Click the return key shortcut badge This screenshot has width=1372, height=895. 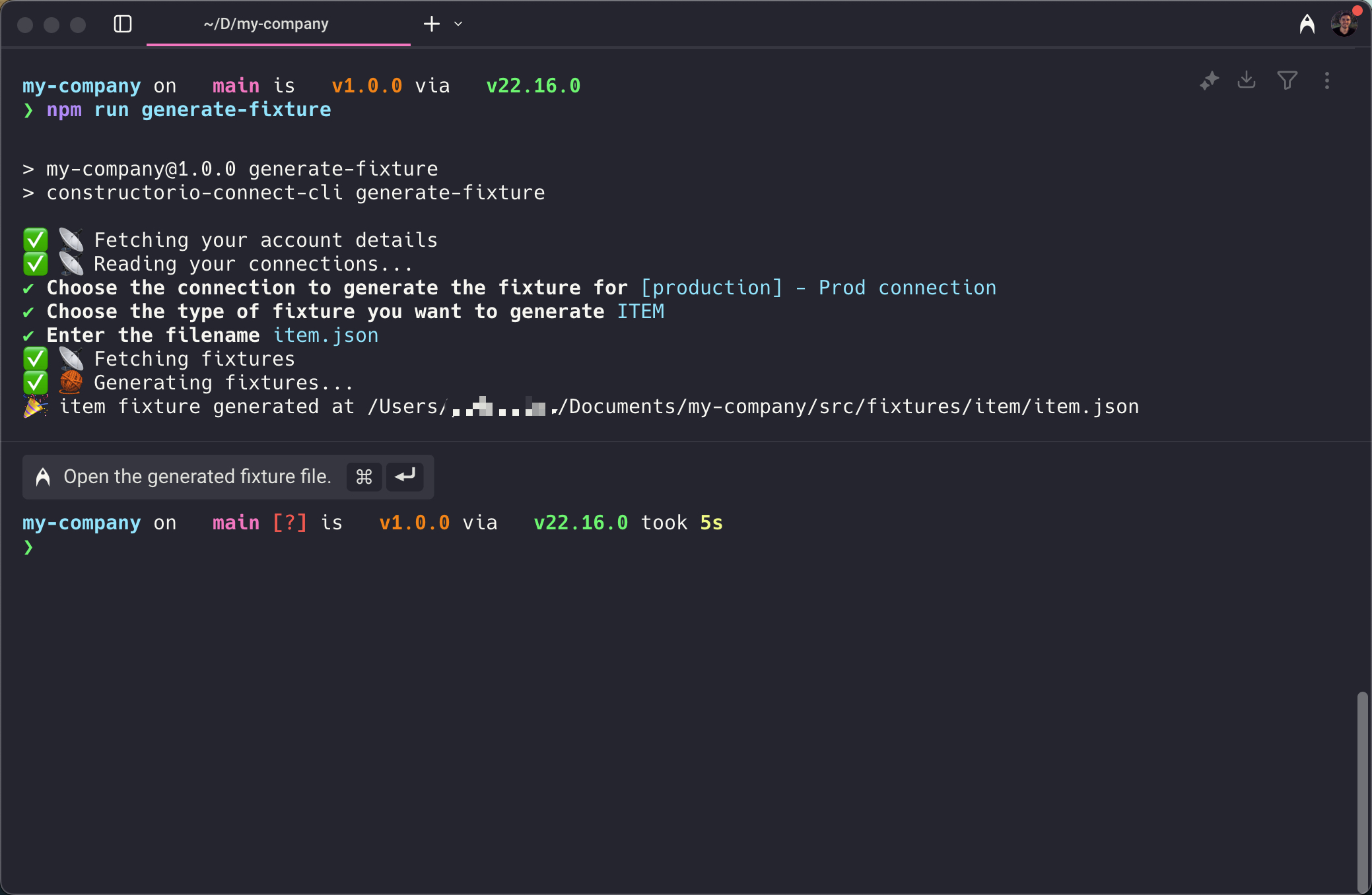pyautogui.click(x=405, y=477)
